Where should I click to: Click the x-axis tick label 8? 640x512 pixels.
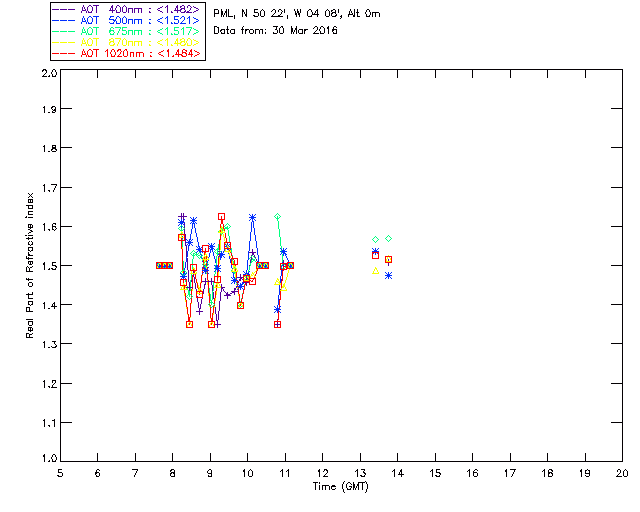coord(173,474)
